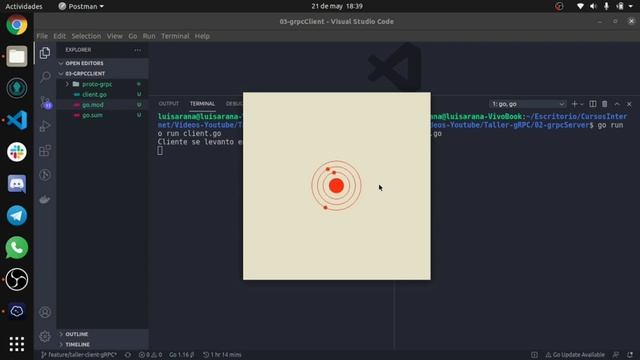
Task: Open Slack from the dock
Action: point(17,152)
